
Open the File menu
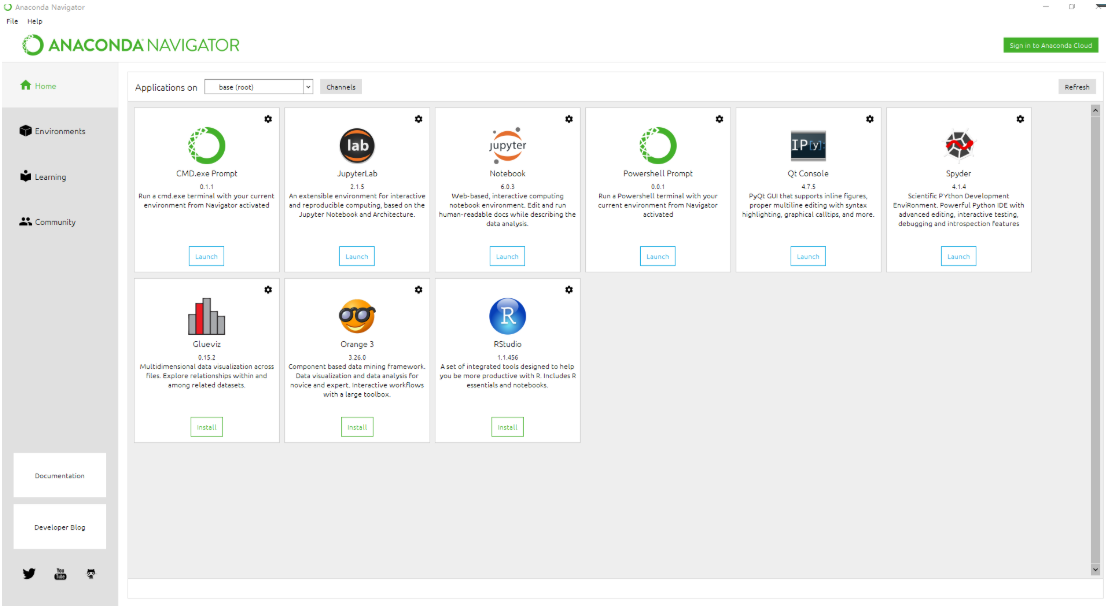click(x=13, y=21)
